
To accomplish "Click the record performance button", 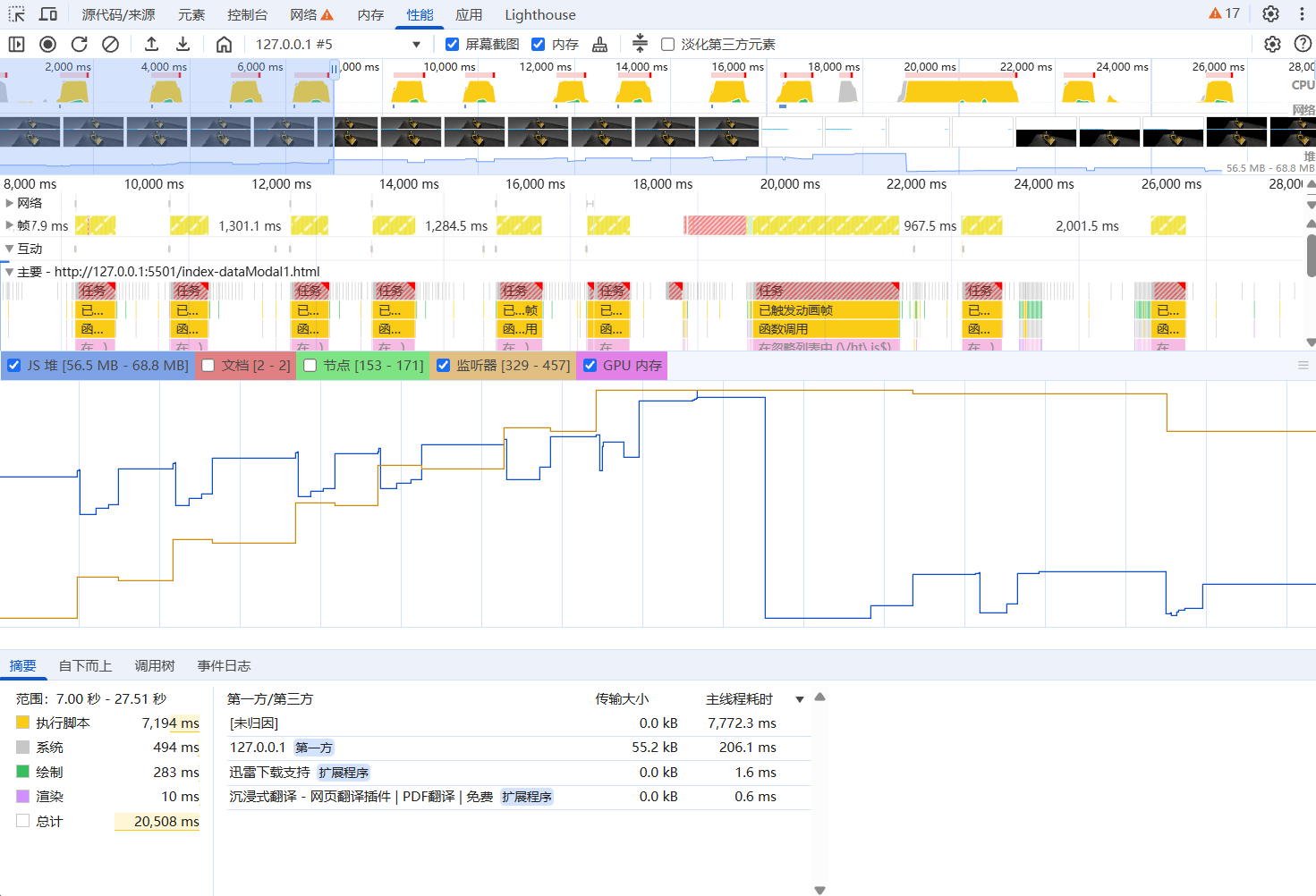I will (48, 44).
